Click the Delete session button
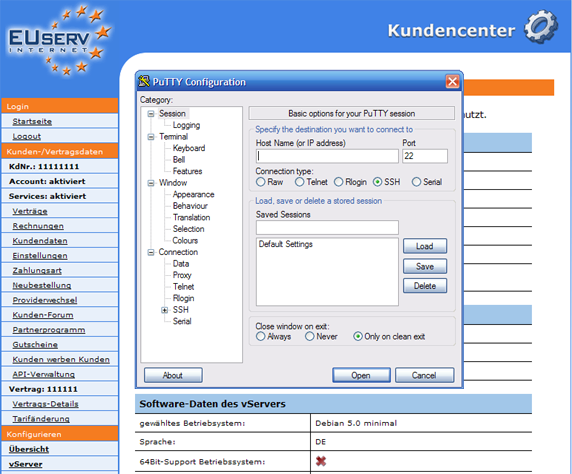Screen dimensions: 572x474 point(425,286)
